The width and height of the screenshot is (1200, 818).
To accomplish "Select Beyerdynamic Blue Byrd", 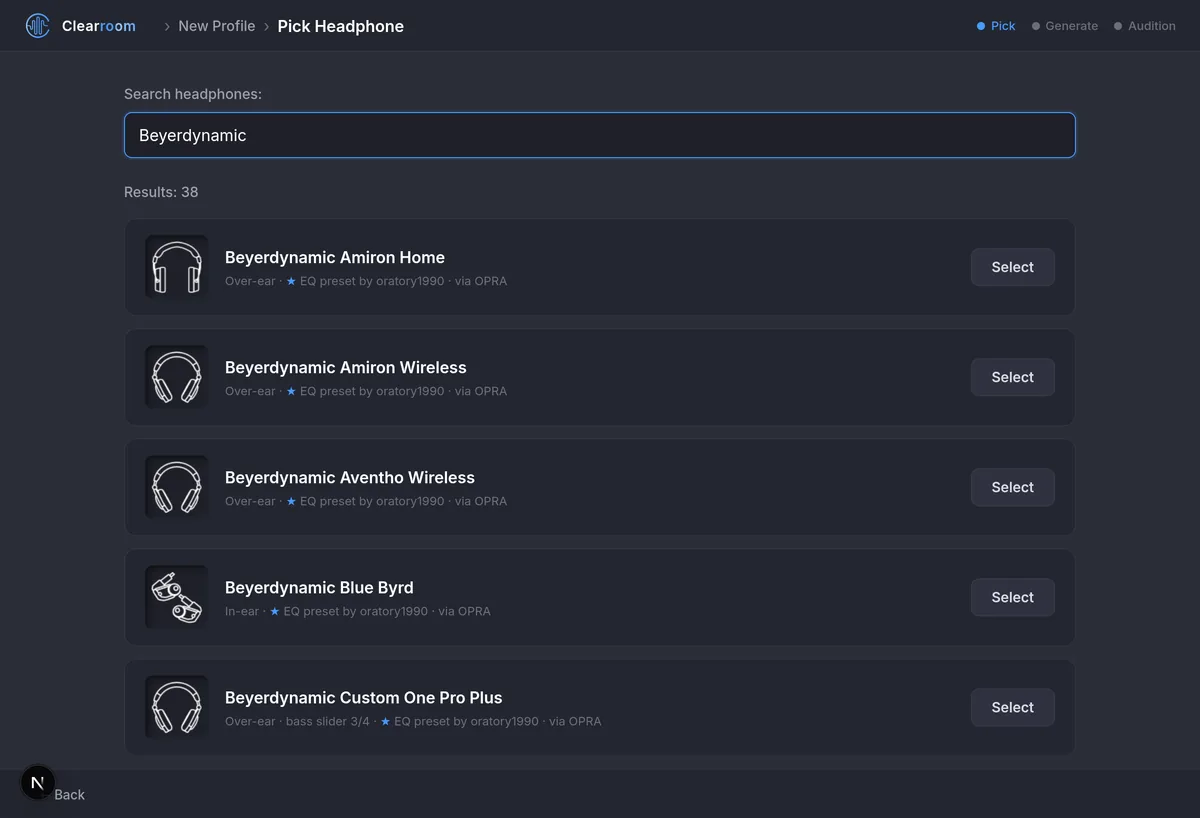I will (1012, 597).
